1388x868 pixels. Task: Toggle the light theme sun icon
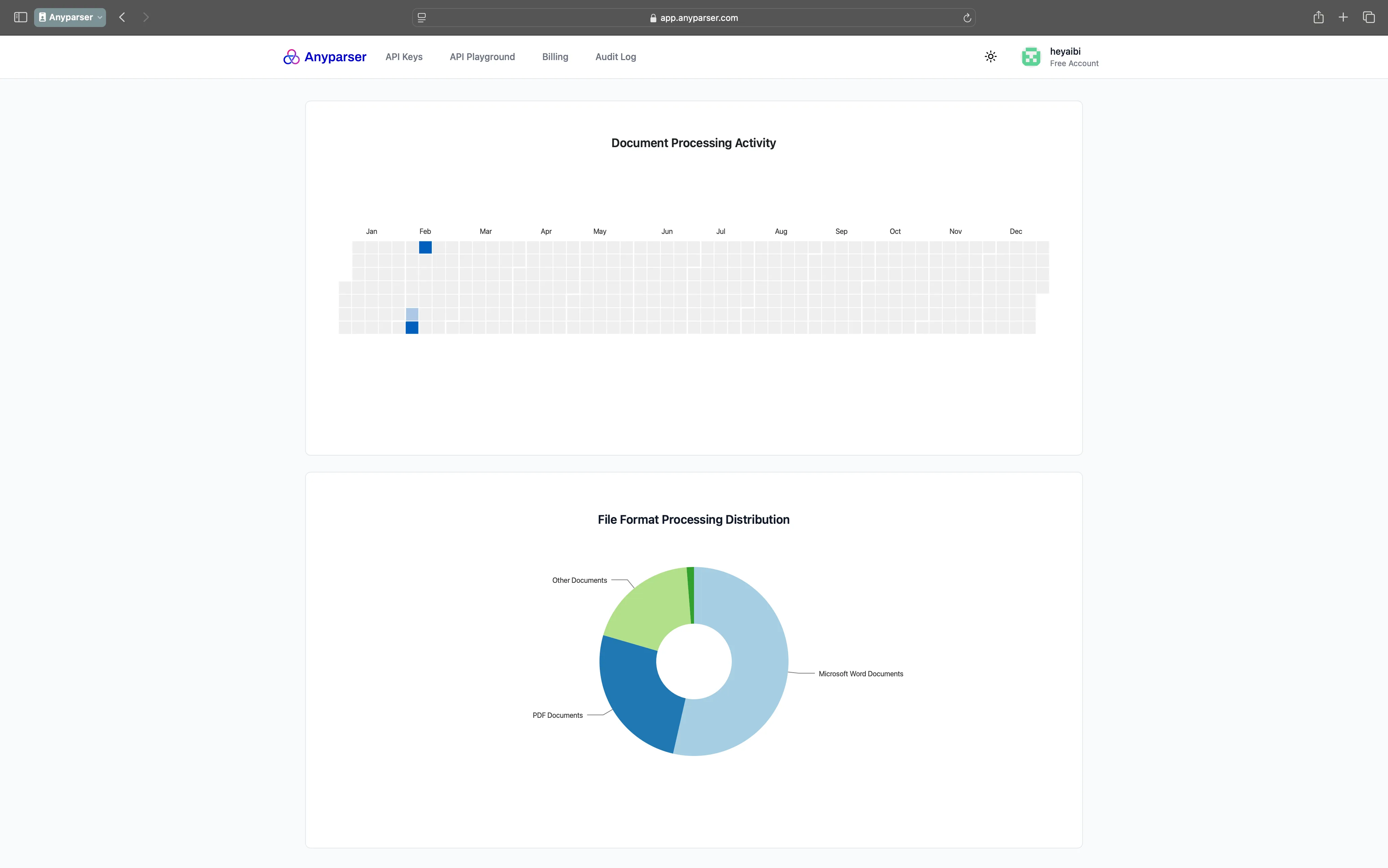(991, 56)
